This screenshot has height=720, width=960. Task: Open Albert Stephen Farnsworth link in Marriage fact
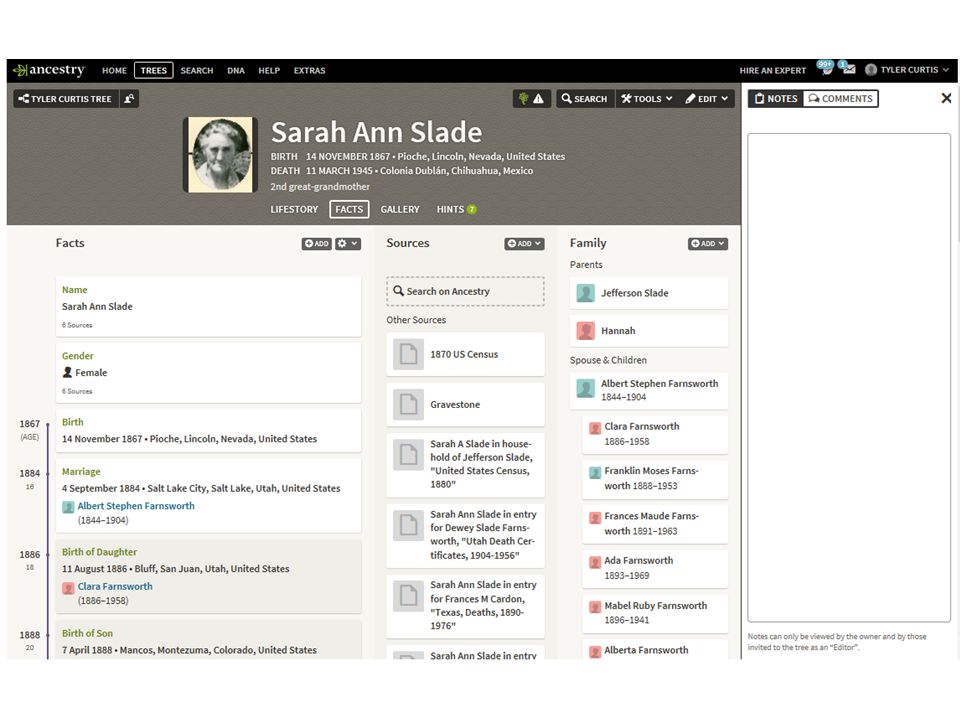pos(136,506)
